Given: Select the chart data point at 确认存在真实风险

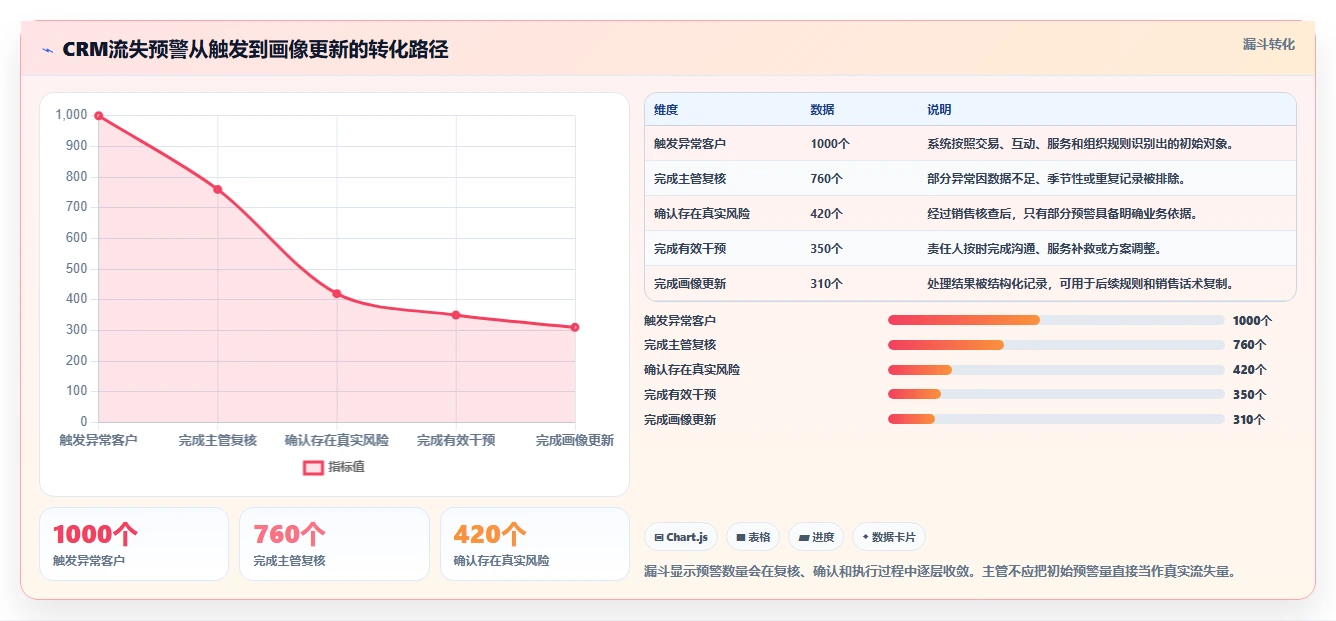Looking at the screenshot, I should (x=337, y=293).
